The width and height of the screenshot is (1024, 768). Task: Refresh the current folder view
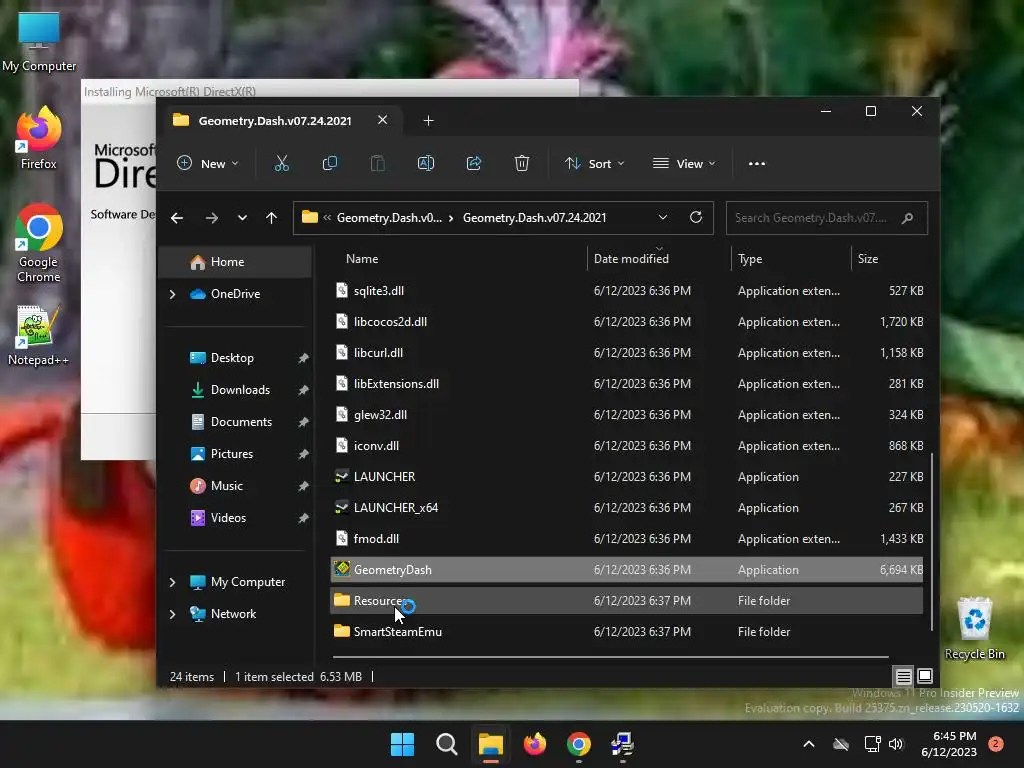click(696, 217)
